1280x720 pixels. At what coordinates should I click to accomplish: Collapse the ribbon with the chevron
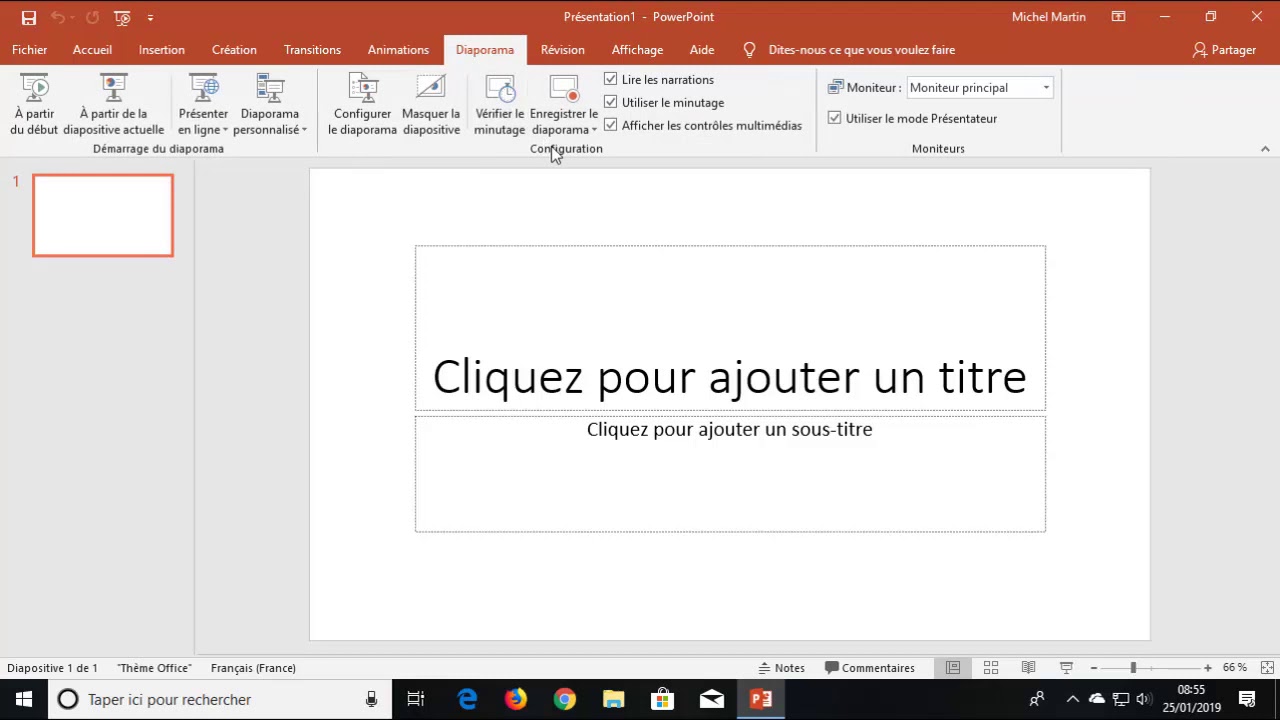pyautogui.click(x=1265, y=149)
